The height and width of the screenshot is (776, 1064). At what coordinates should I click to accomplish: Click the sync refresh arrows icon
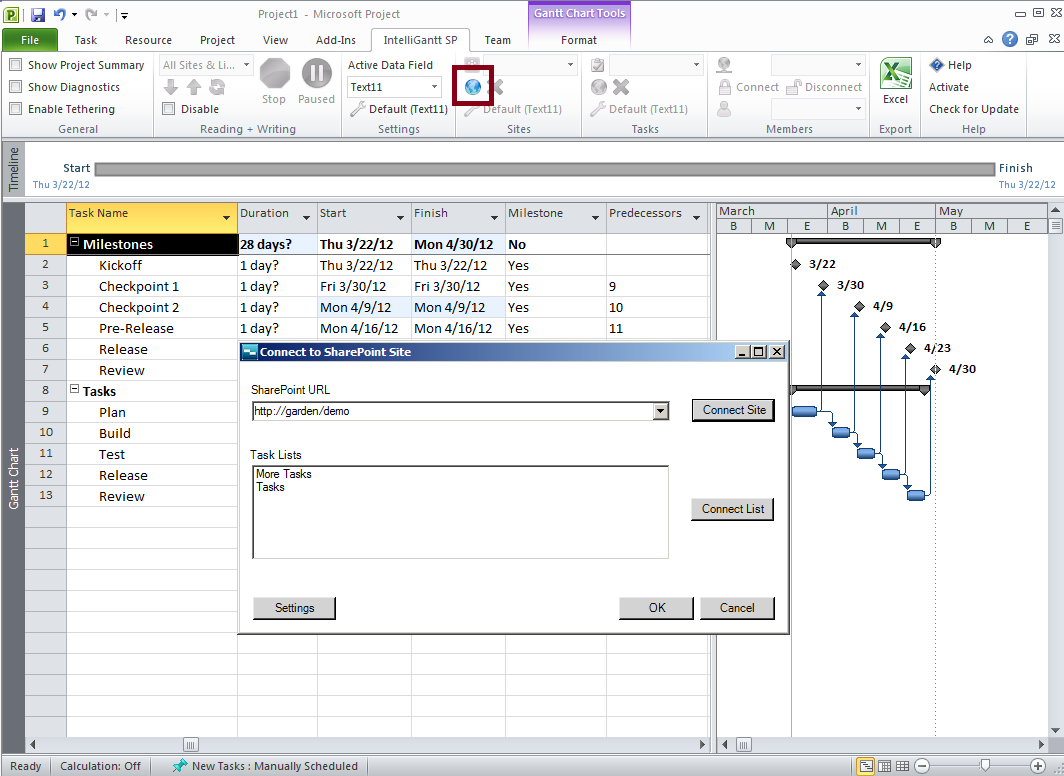[x=217, y=87]
